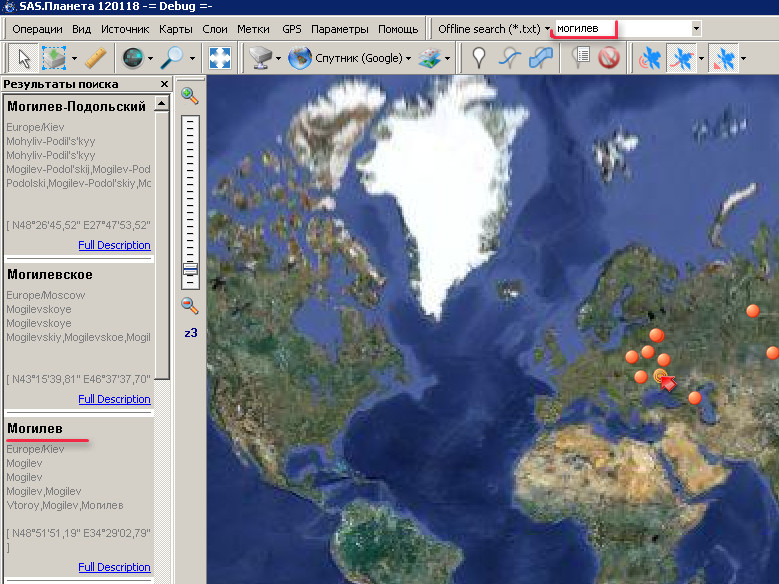Click the vertical zoom level slider
Image resolution: width=779 pixels, height=584 pixels.
190,200
